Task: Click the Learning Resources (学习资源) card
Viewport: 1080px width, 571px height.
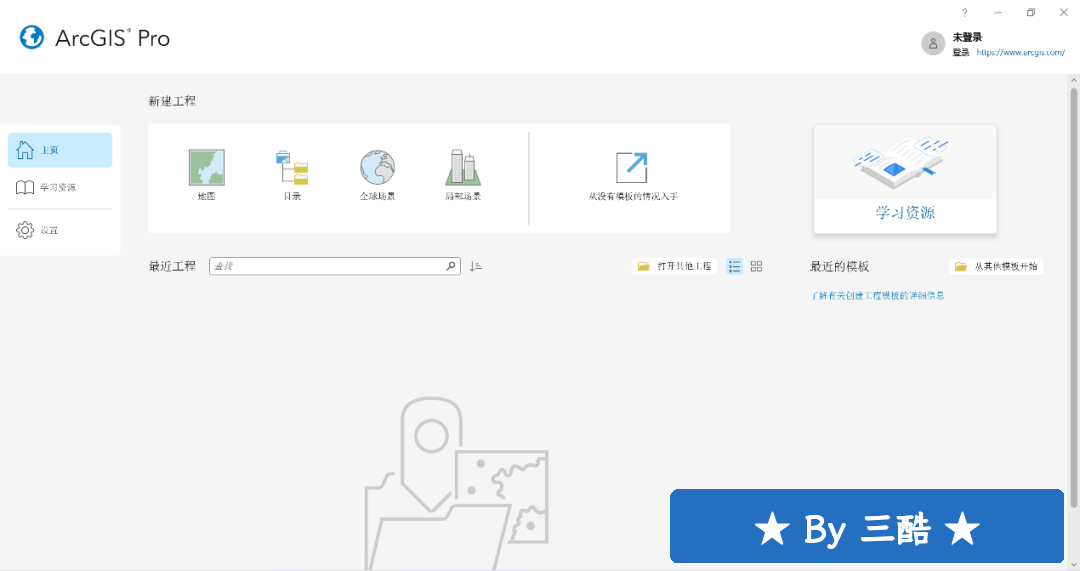Action: click(905, 179)
